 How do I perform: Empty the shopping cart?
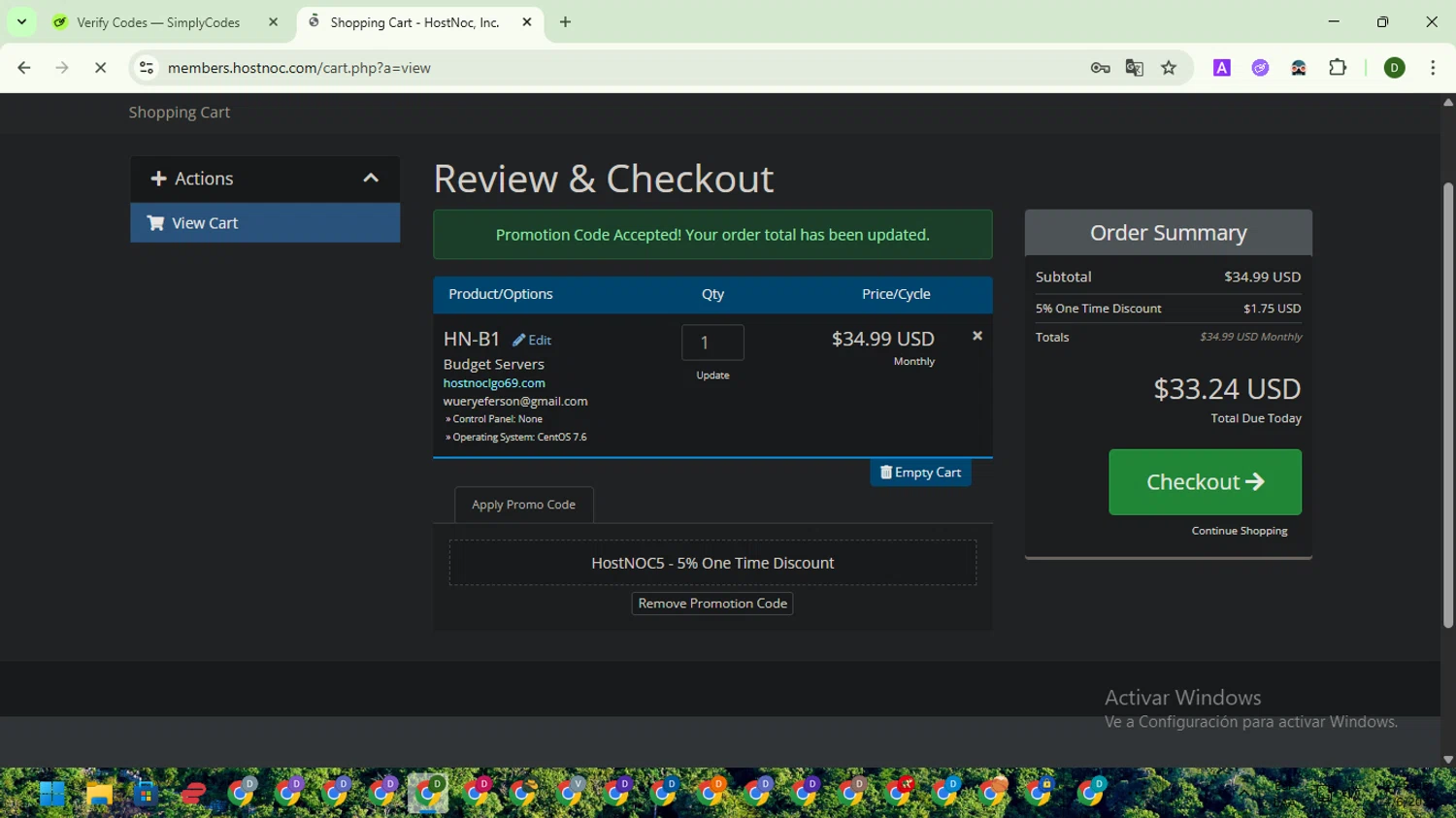coord(920,473)
